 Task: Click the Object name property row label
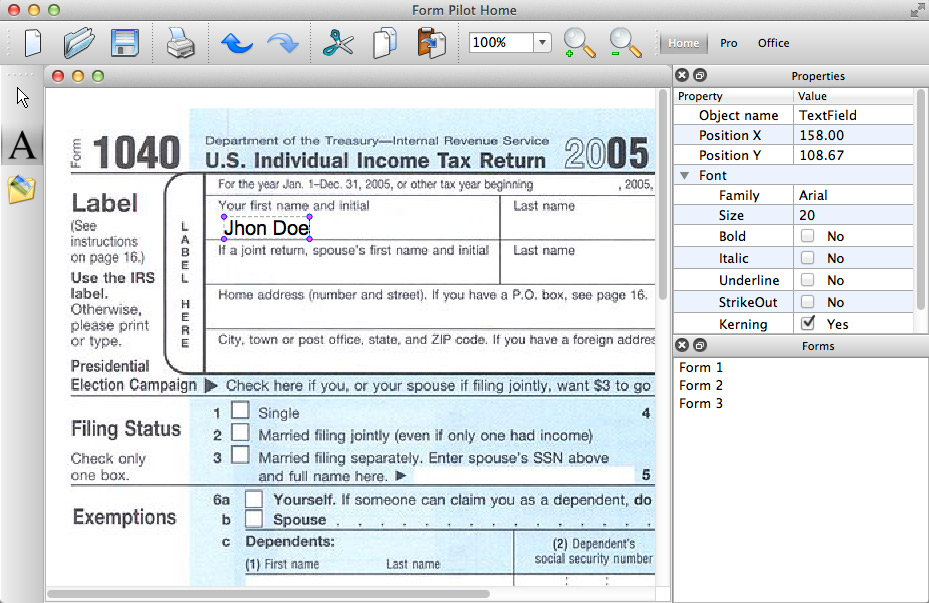738,115
